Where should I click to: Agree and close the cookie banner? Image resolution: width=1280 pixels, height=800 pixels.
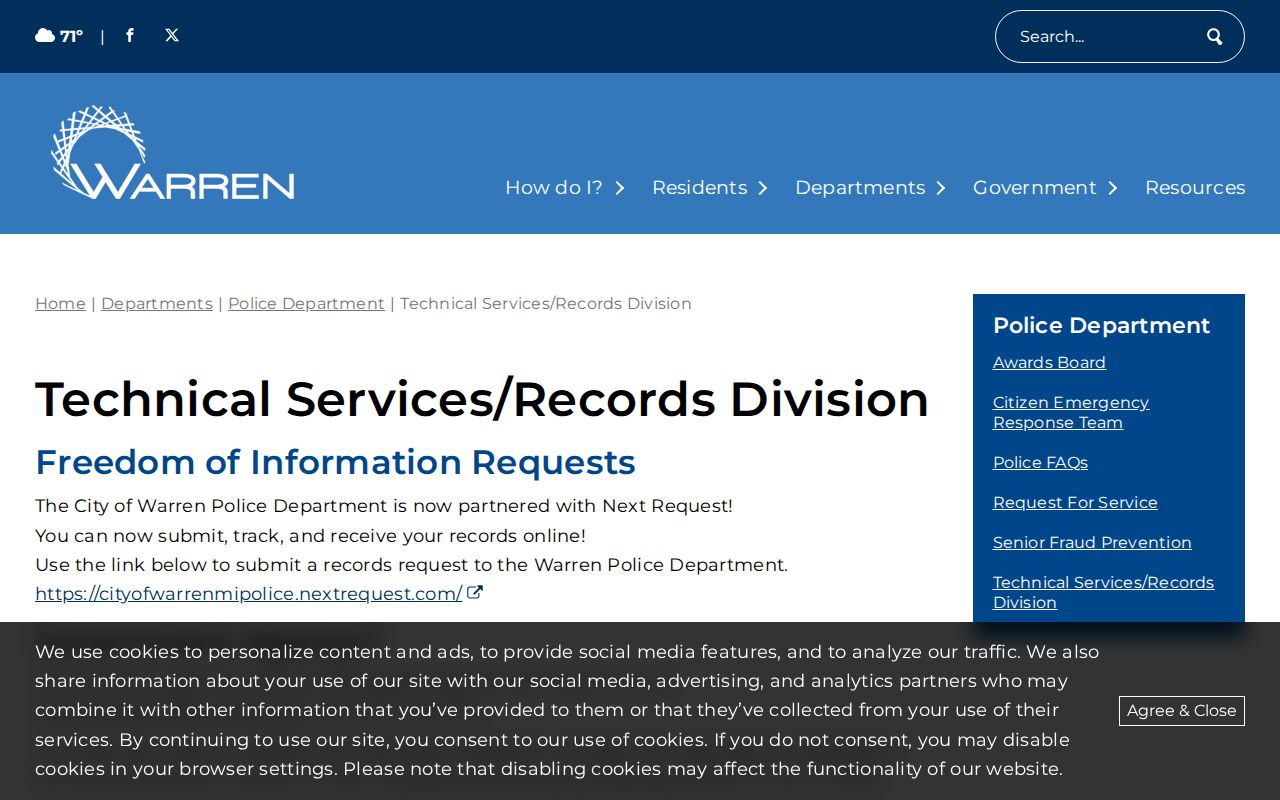[1182, 711]
